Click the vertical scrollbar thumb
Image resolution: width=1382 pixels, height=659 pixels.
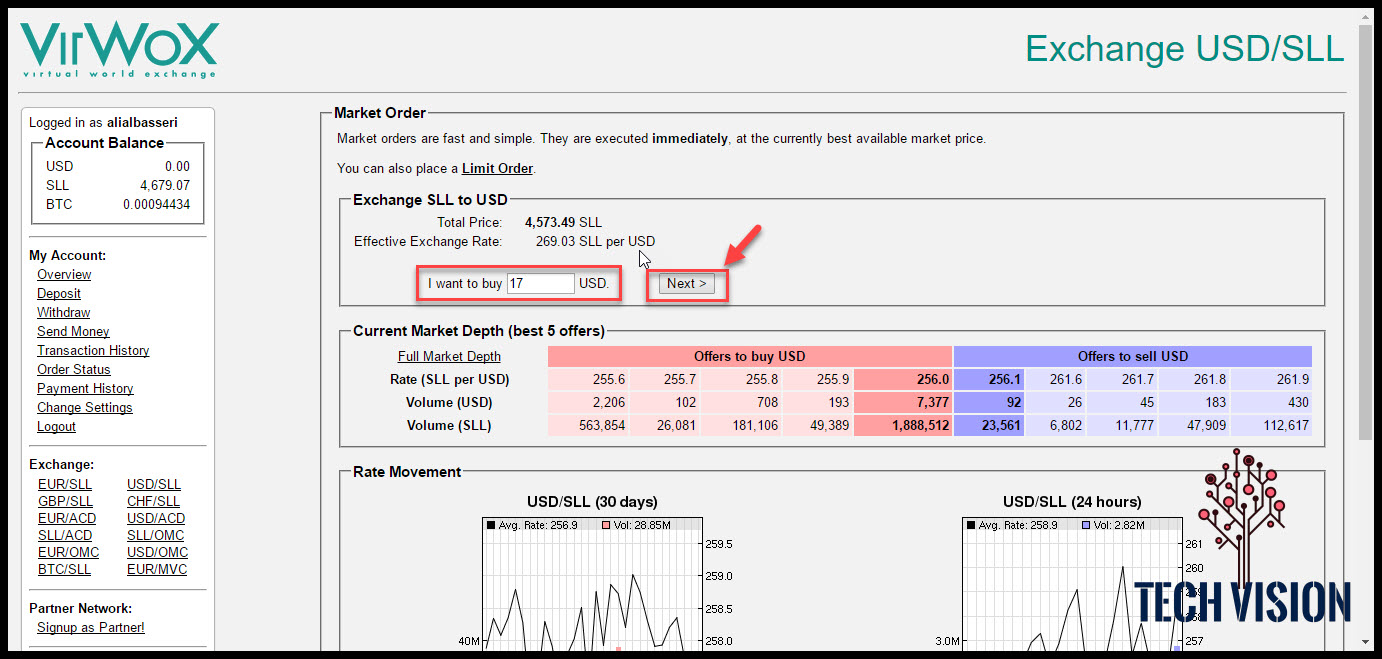coord(1366,232)
